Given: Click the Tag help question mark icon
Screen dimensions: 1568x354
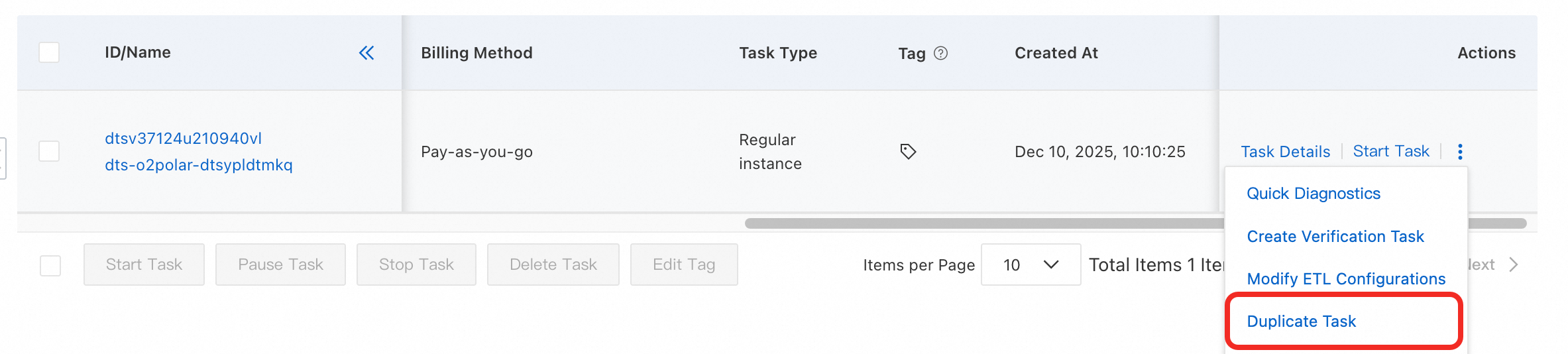Looking at the screenshot, I should (940, 53).
